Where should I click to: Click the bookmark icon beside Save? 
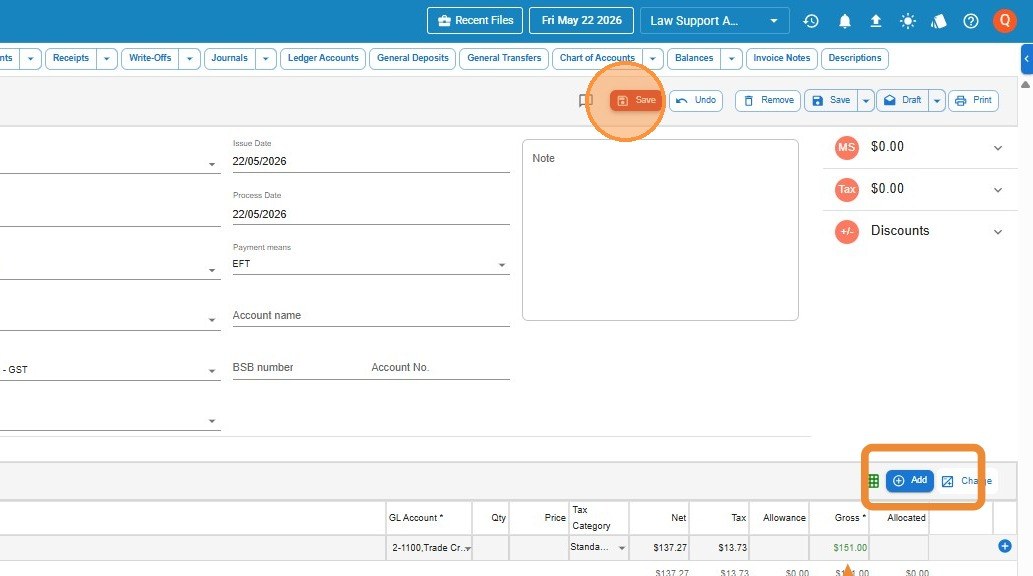coord(586,100)
